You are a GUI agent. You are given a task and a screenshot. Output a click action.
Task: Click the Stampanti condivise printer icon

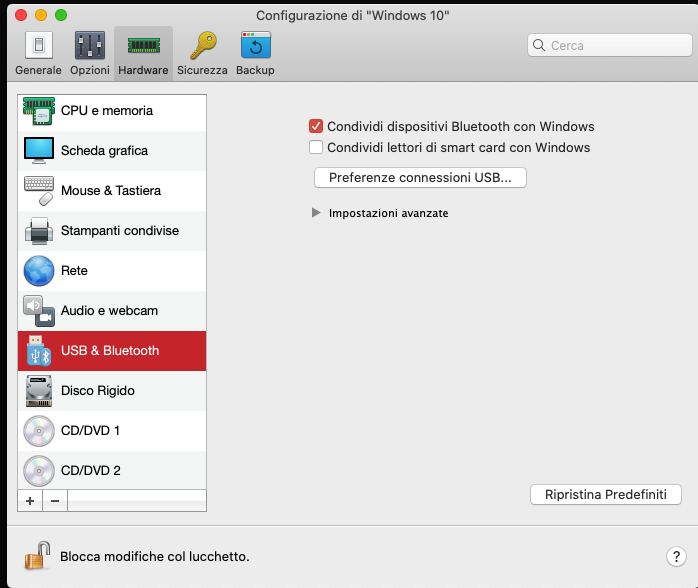click(x=39, y=231)
